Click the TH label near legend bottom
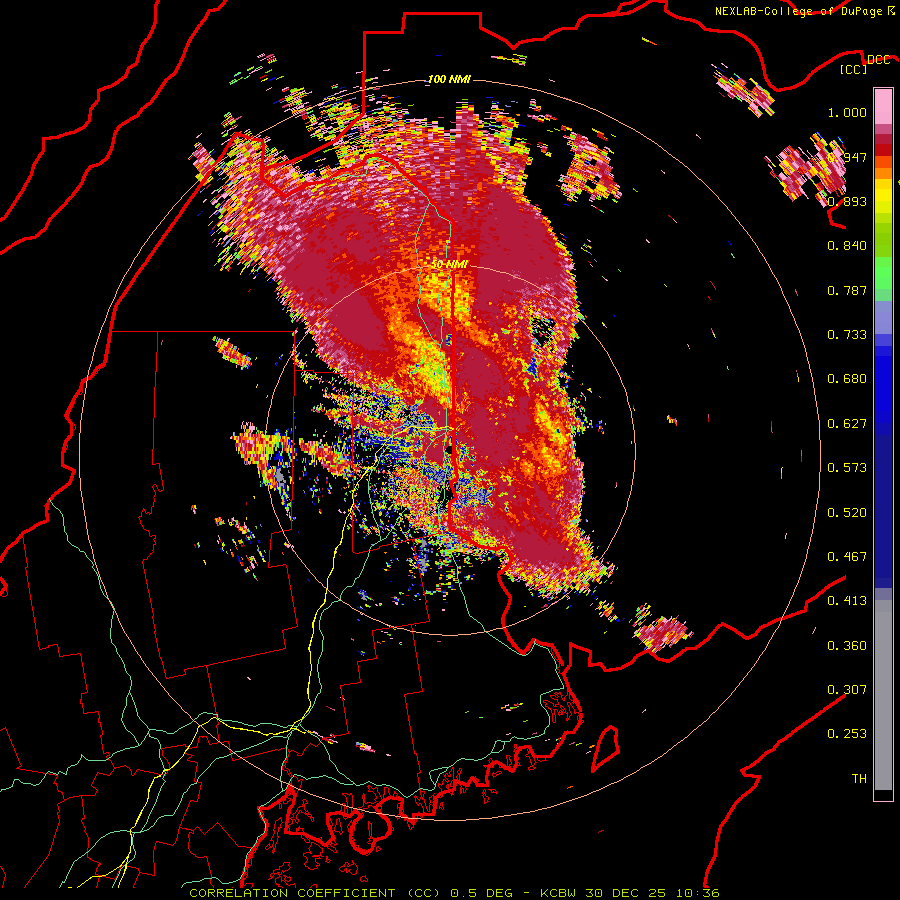Viewport: 900px width, 900px height. pos(859,779)
